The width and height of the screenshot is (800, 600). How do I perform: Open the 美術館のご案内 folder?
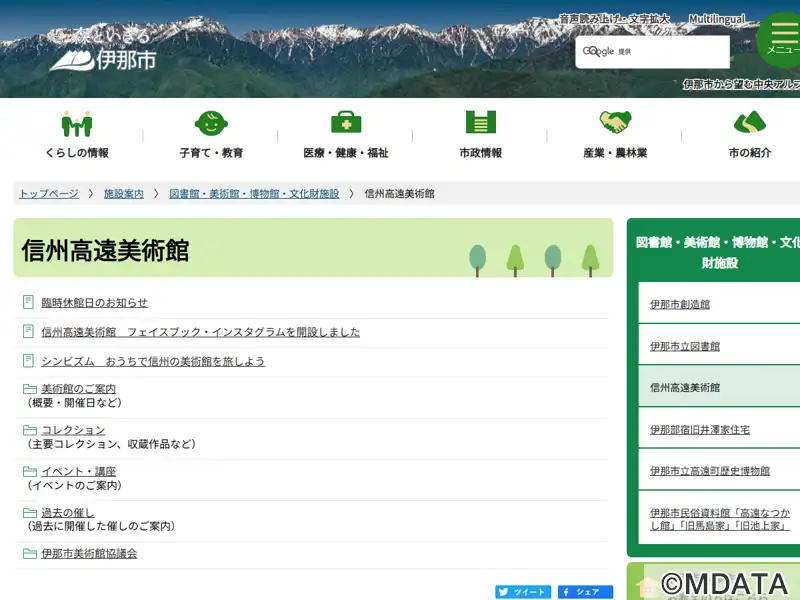click(78, 389)
